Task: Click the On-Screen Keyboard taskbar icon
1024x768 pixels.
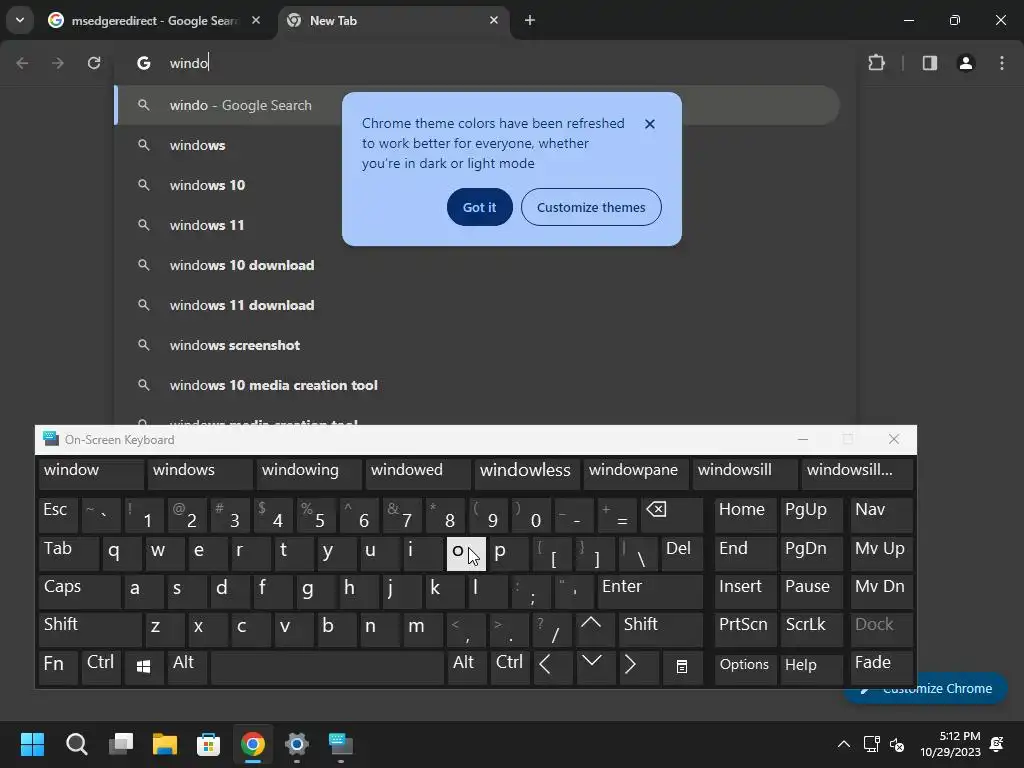Action: tap(340, 744)
